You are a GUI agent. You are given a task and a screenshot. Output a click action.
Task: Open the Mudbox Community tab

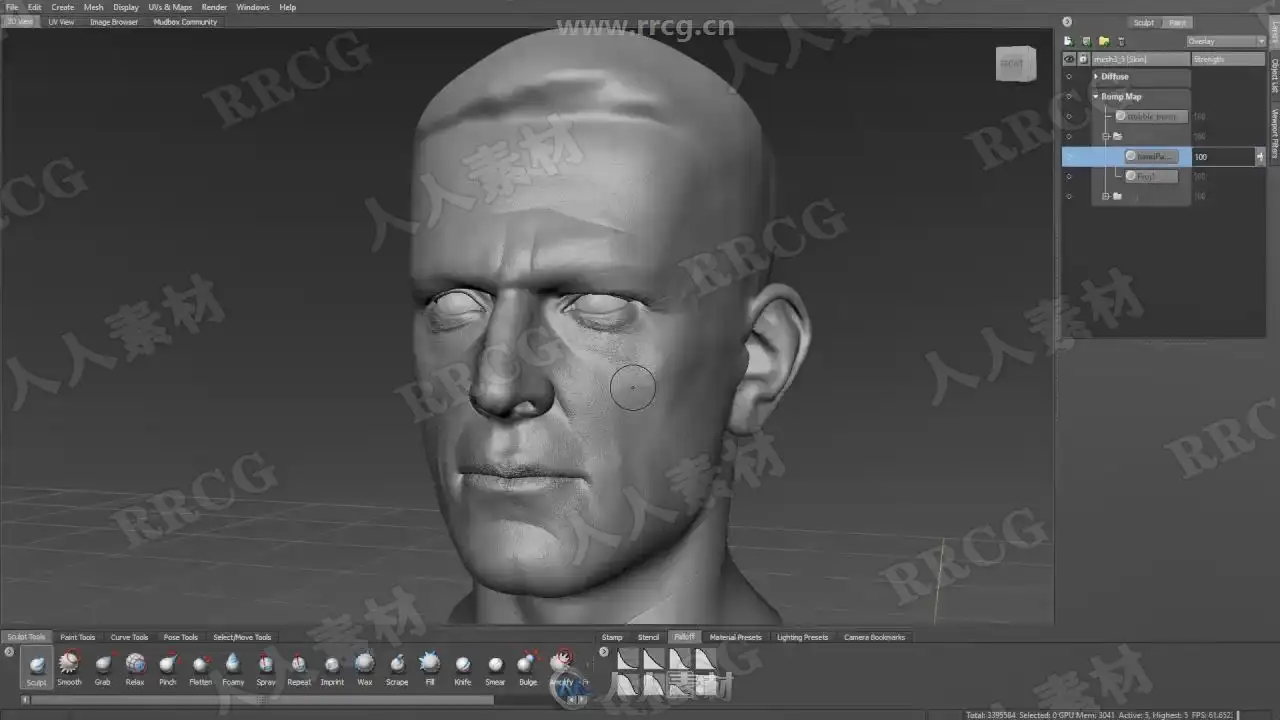(185, 21)
